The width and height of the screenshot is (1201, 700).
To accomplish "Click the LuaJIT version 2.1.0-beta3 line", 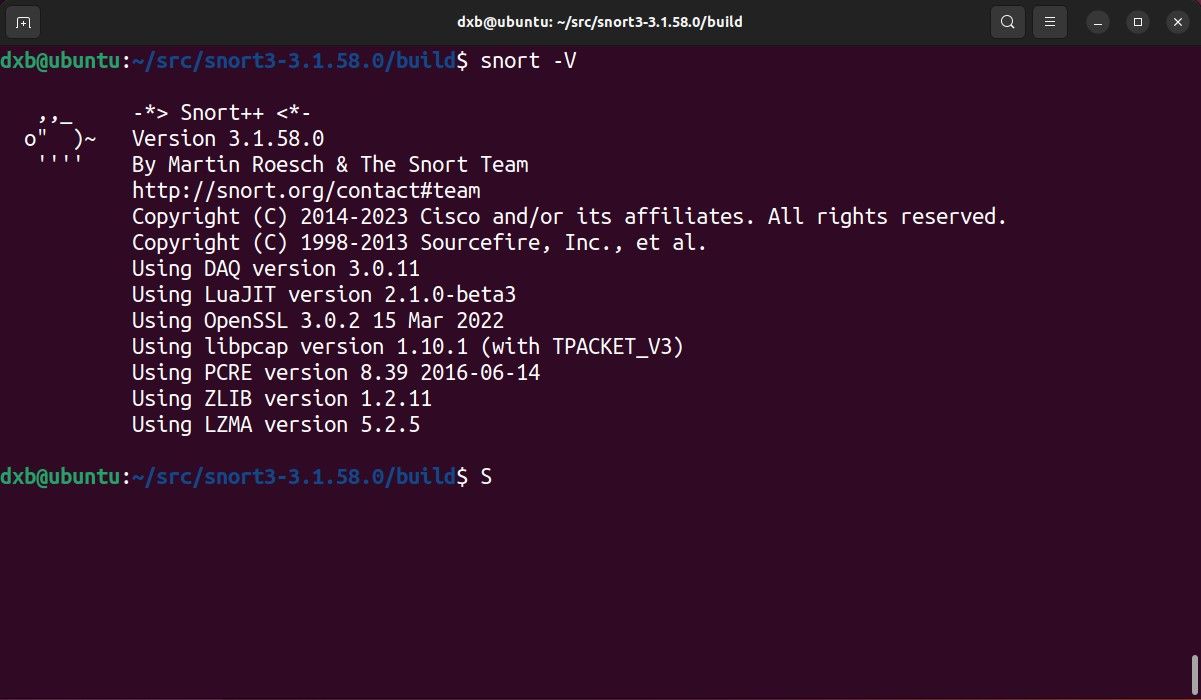I will [x=324, y=294].
